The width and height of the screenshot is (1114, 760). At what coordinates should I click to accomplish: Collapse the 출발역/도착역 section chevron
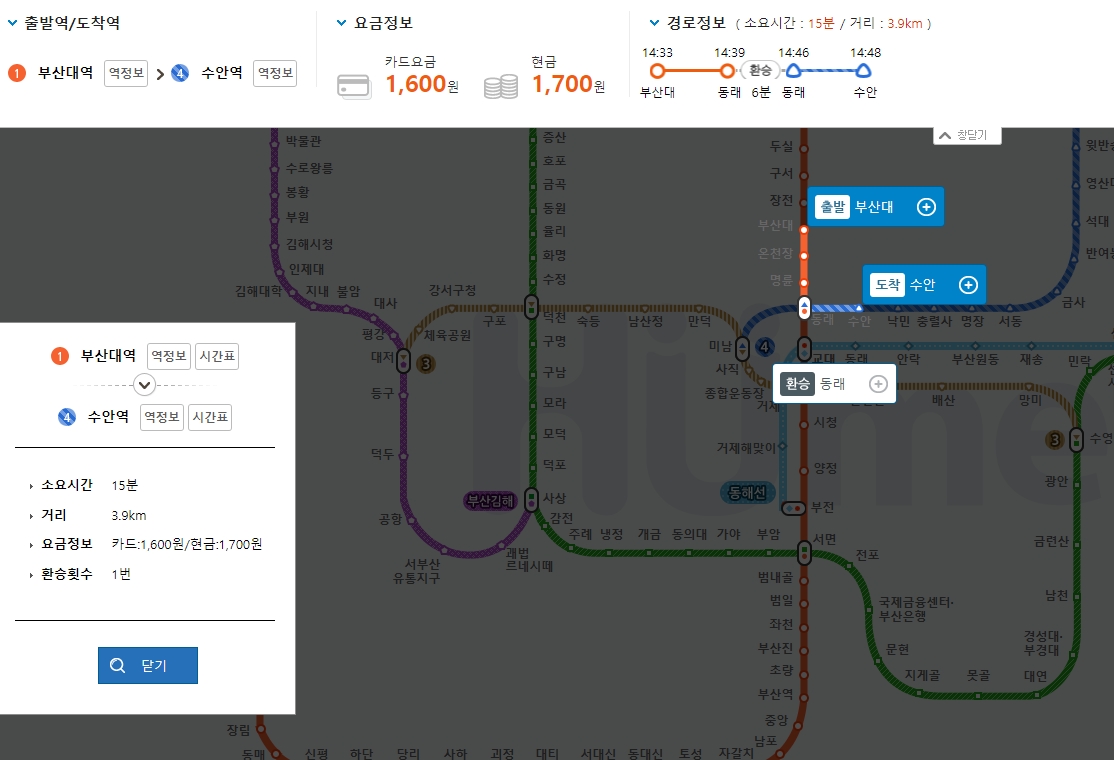click(12, 23)
